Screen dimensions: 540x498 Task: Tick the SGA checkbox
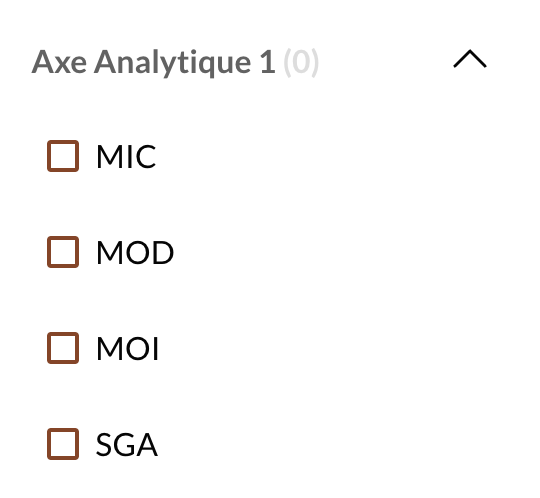pos(63,444)
